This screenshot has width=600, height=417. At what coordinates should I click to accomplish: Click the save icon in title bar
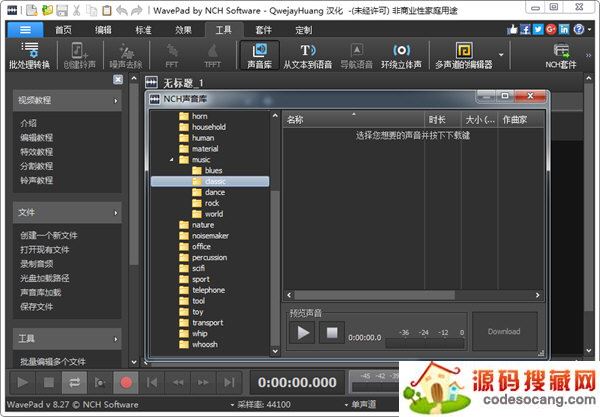pyautogui.click(x=62, y=10)
